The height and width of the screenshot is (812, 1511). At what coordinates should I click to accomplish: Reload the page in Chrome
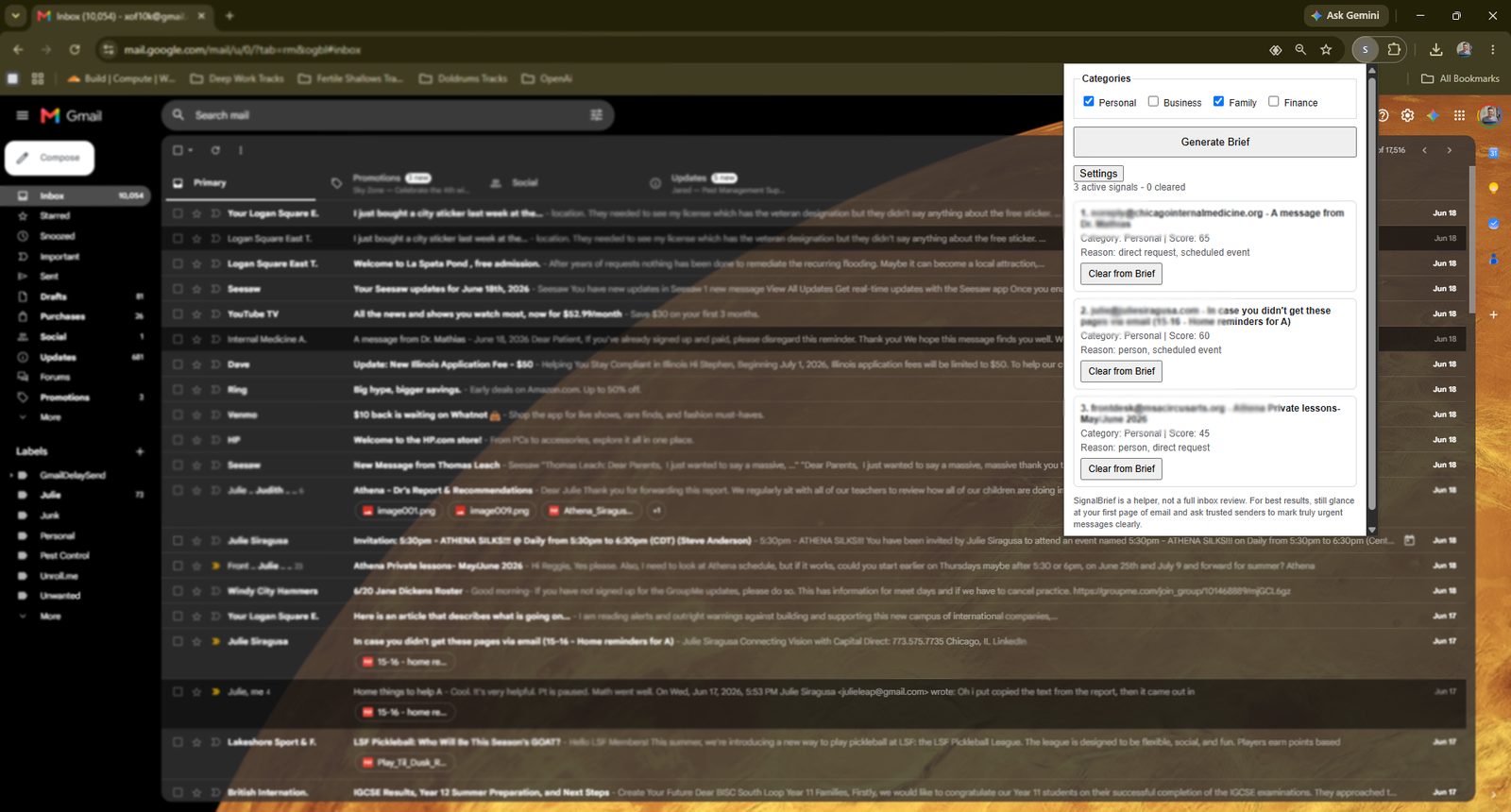(75, 49)
